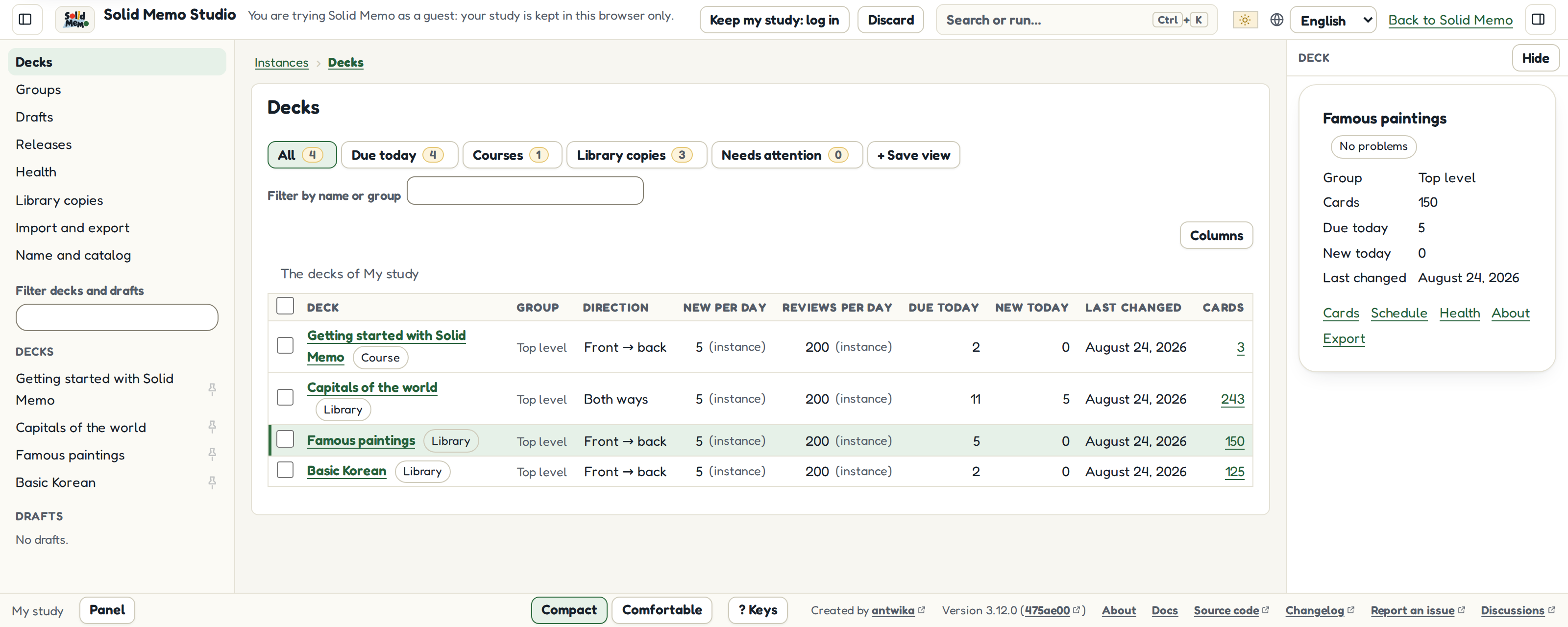
Task: Check the Getting started with Solid Memo row
Action: [285, 345]
